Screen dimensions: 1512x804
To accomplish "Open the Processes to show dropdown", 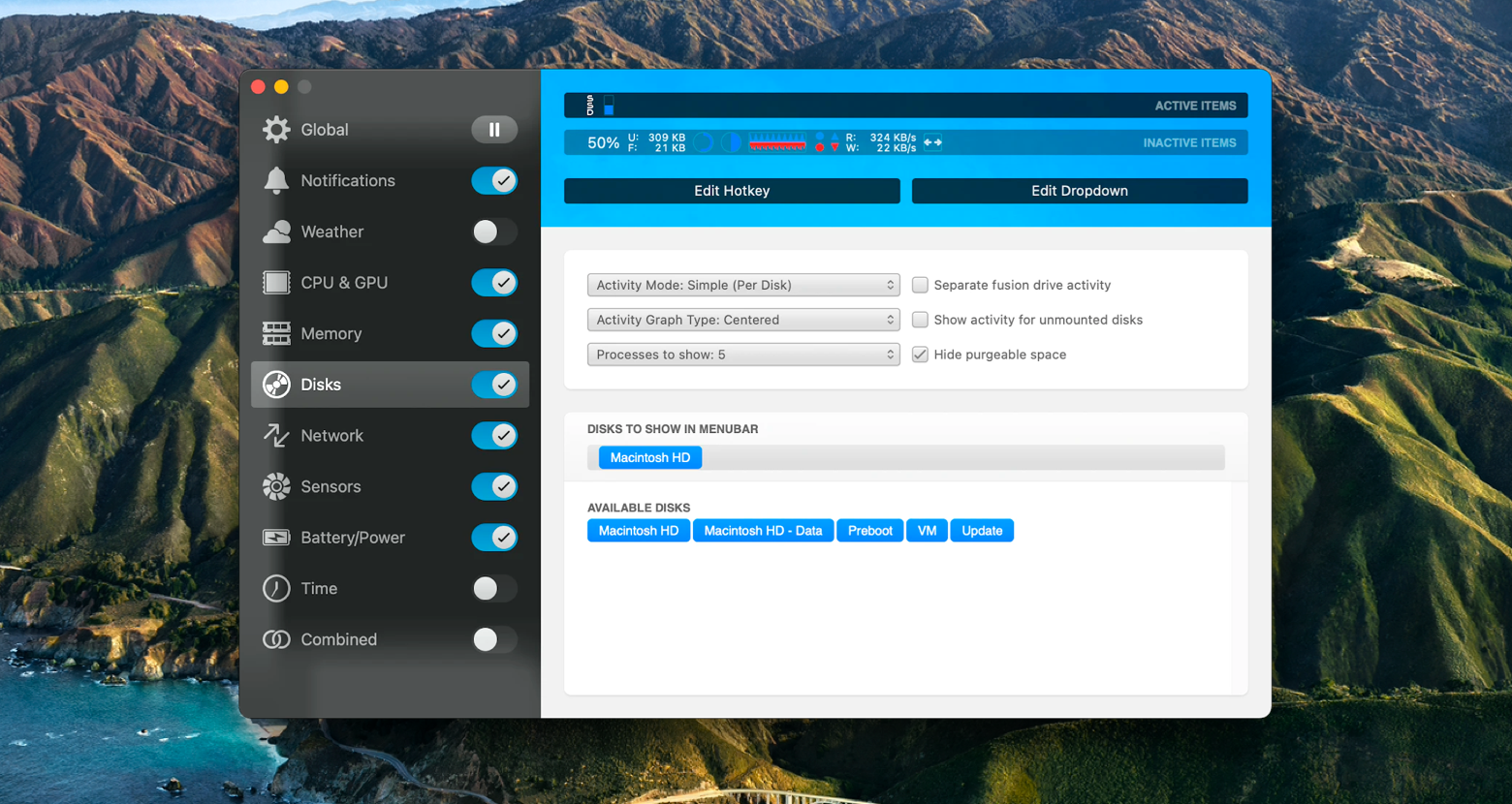I will (743, 355).
